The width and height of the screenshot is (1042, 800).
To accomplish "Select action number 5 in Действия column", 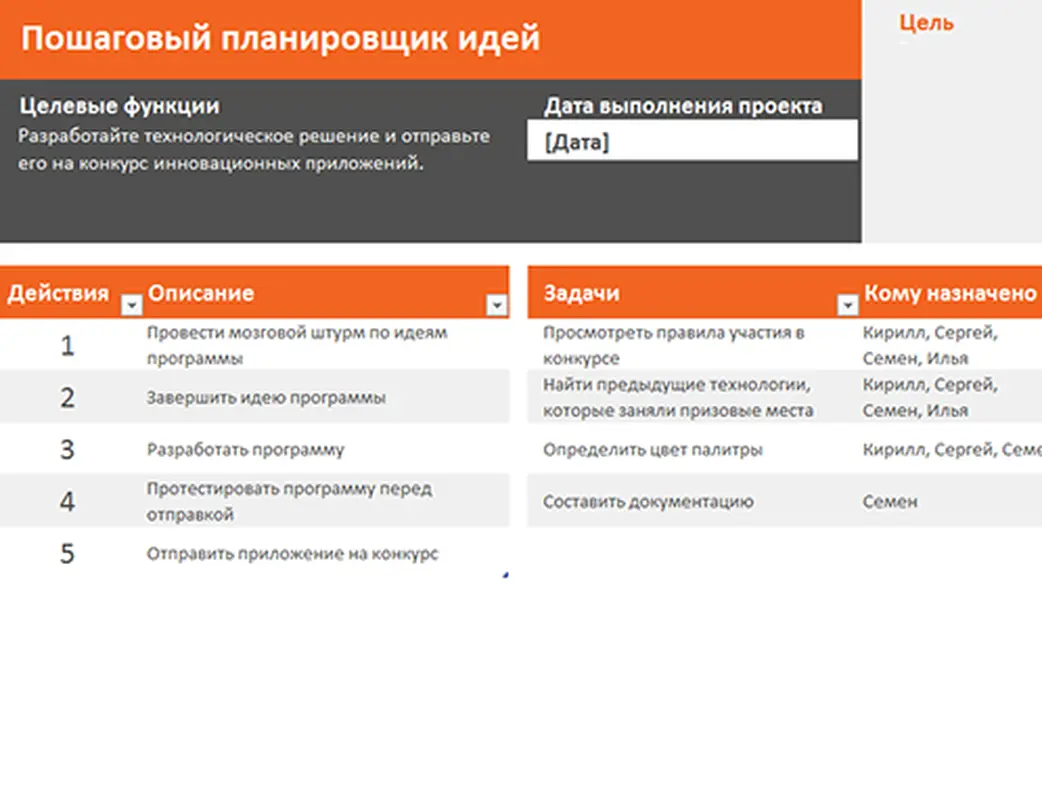I will pyautogui.click(x=67, y=553).
